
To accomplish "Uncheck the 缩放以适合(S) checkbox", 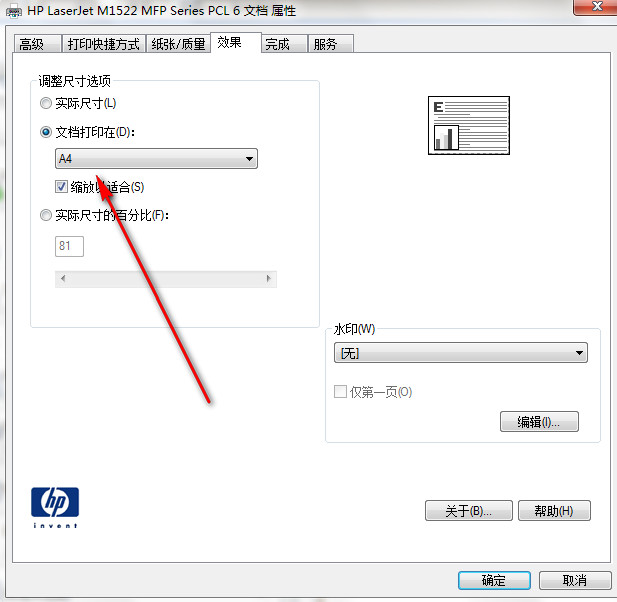I will tap(61, 187).
